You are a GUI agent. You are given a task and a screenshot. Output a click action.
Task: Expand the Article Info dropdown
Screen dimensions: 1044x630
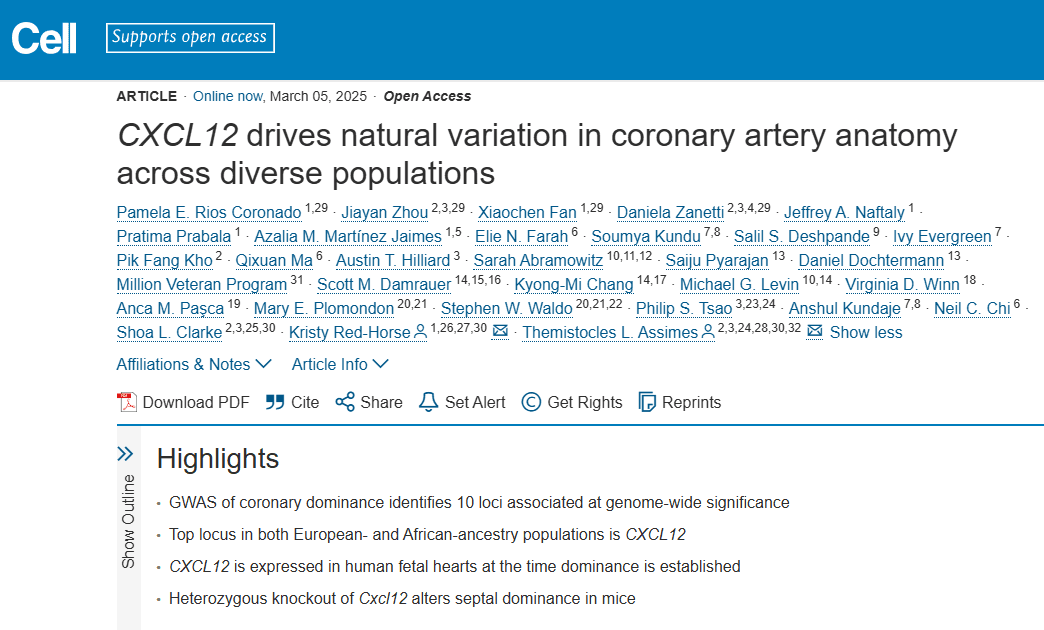tap(340, 364)
